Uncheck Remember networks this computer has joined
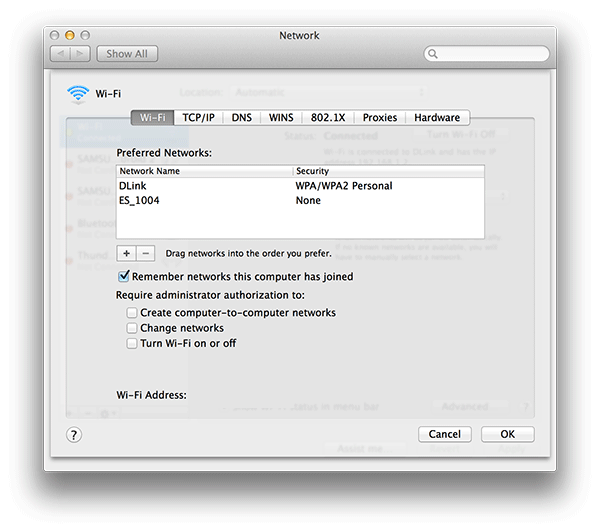The width and height of the screenshot is (600, 532). point(124,276)
